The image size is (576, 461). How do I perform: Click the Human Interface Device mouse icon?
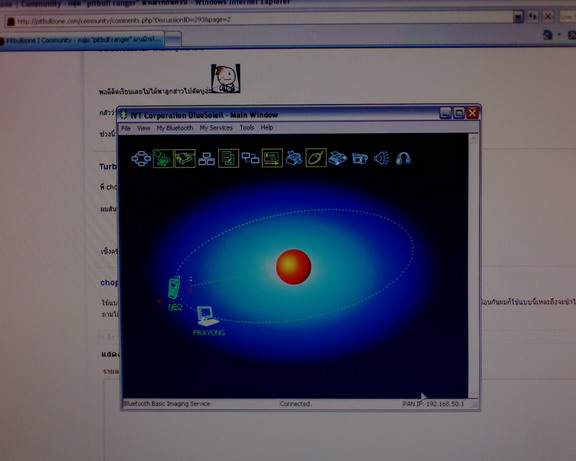(x=316, y=158)
